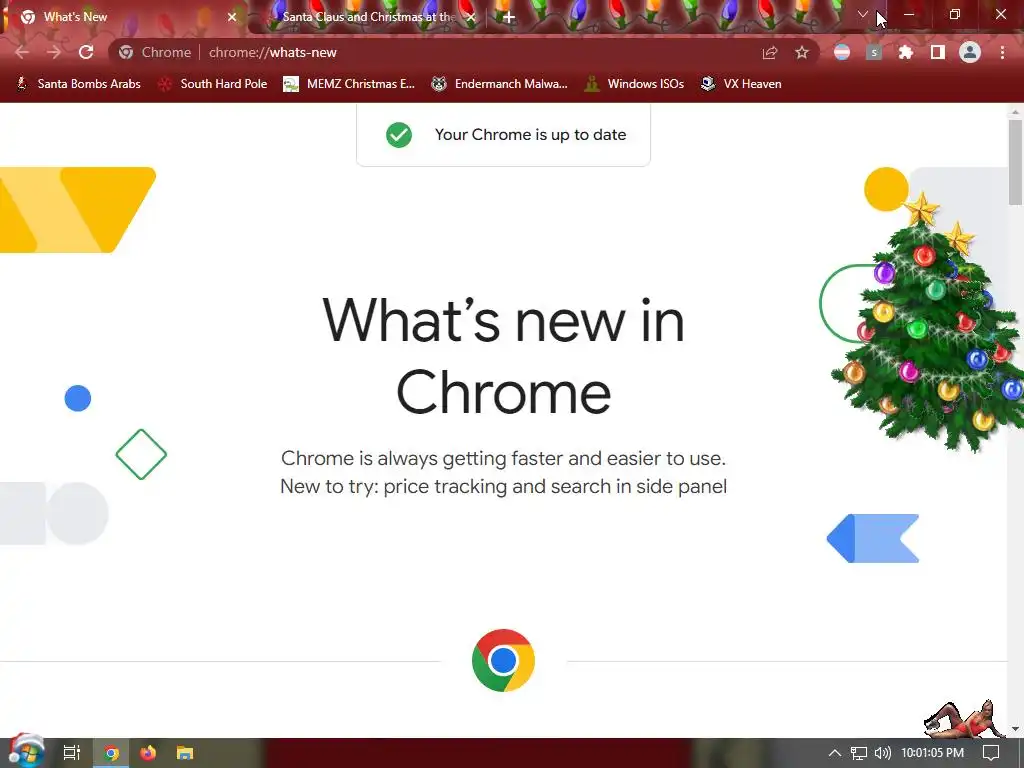This screenshot has width=1024, height=768.
Task: Open Task View from the taskbar
Action: [x=71, y=753]
